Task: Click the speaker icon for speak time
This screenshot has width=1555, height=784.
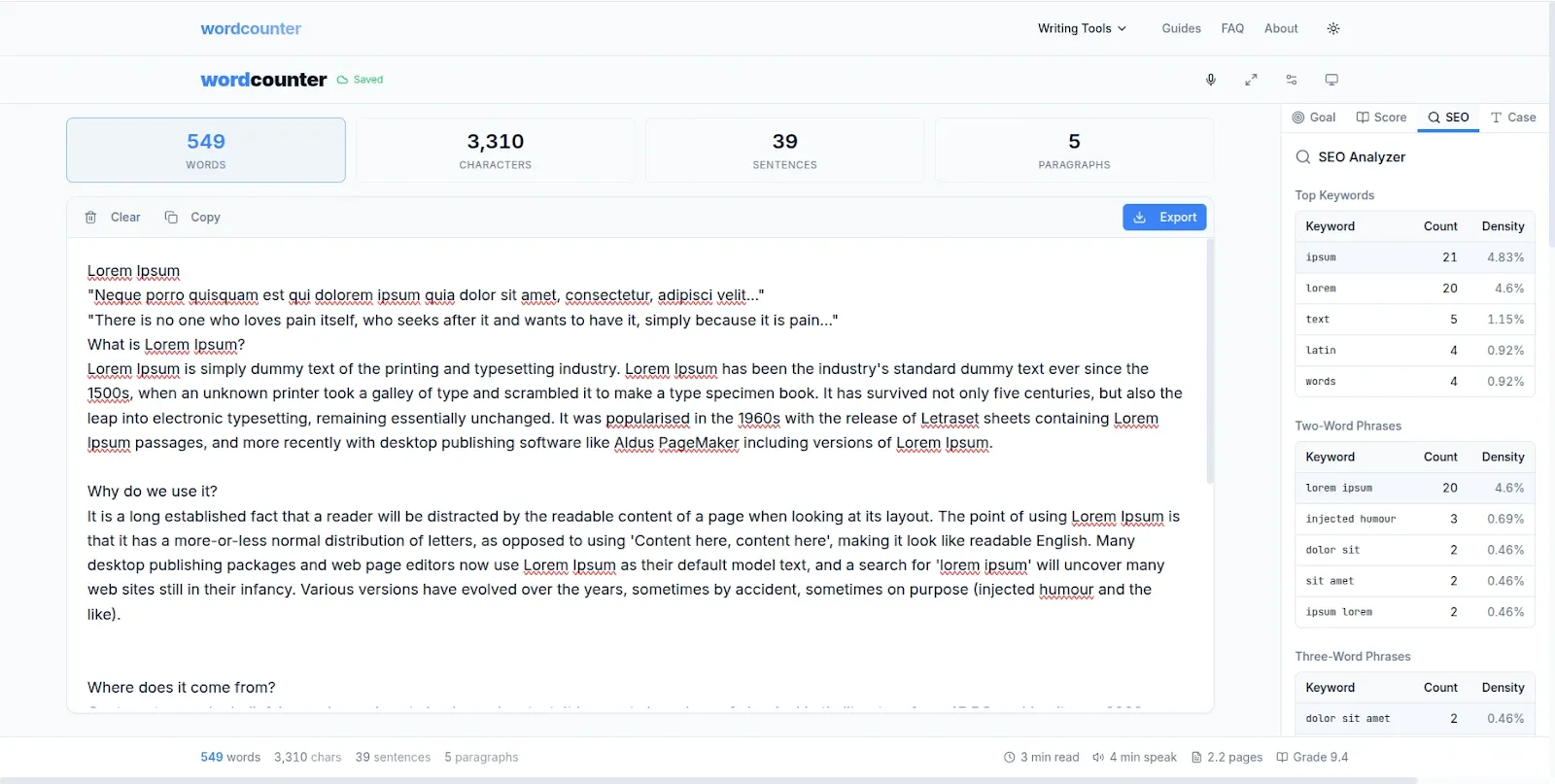Action: [x=1098, y=758]
